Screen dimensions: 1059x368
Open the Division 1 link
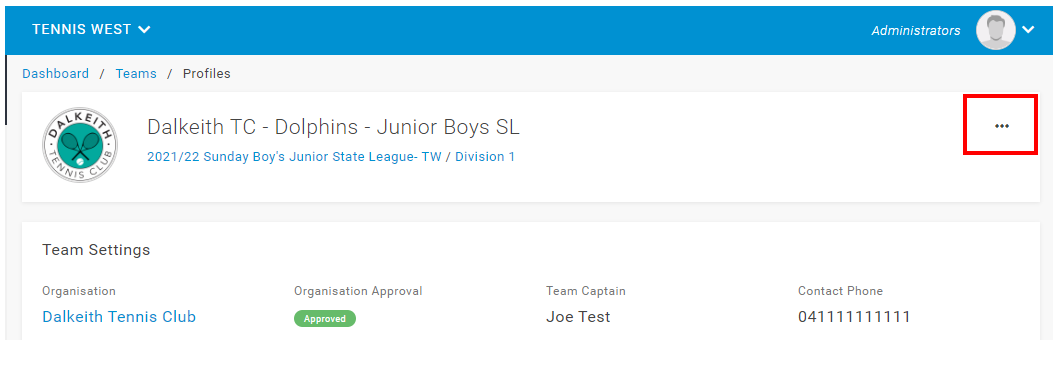tap(485, 157)
